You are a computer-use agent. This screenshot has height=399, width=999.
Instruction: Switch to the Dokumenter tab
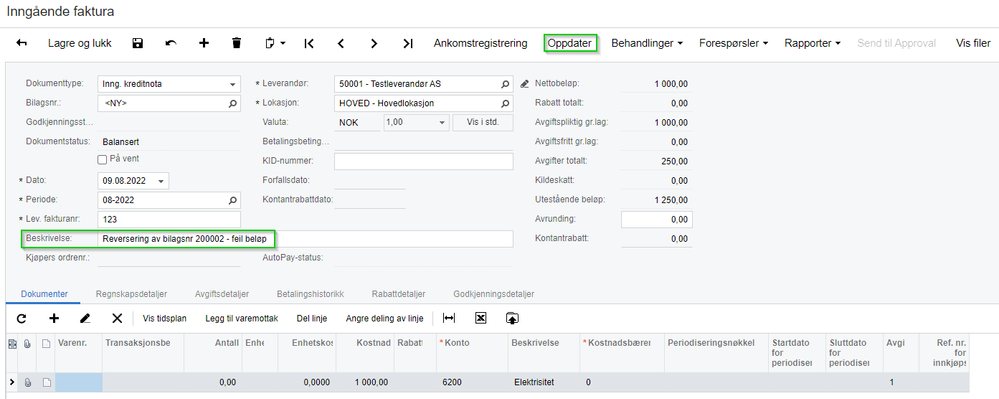(x=45, y=294)
